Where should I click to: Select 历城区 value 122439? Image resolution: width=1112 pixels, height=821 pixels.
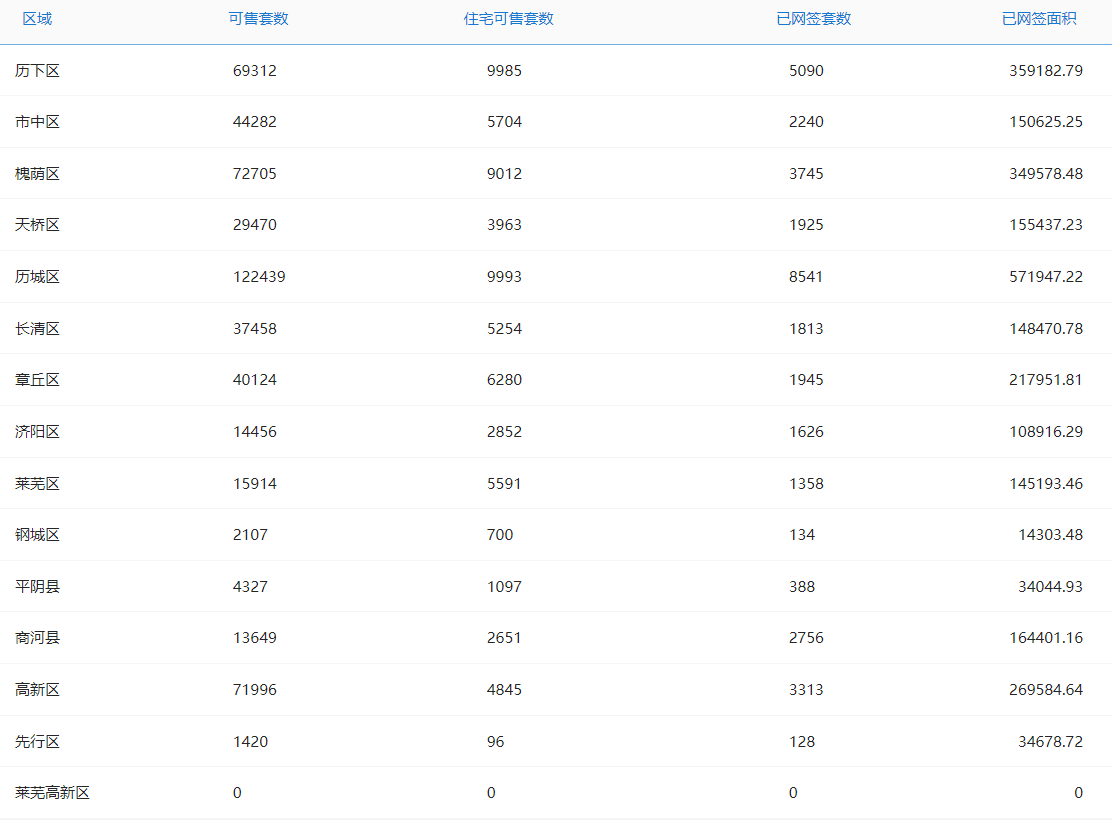[259, 277]
